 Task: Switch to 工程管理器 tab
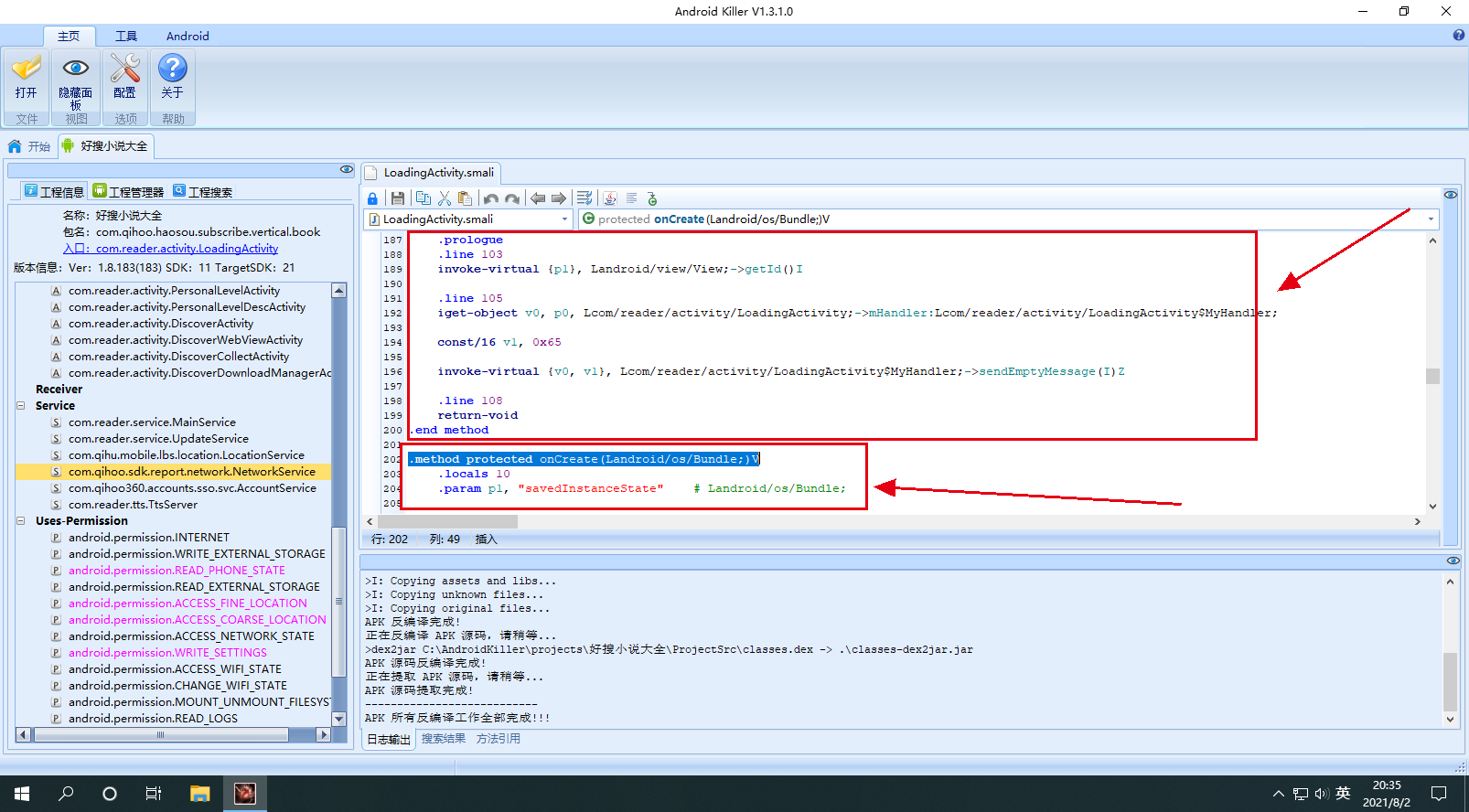[128, 191]
